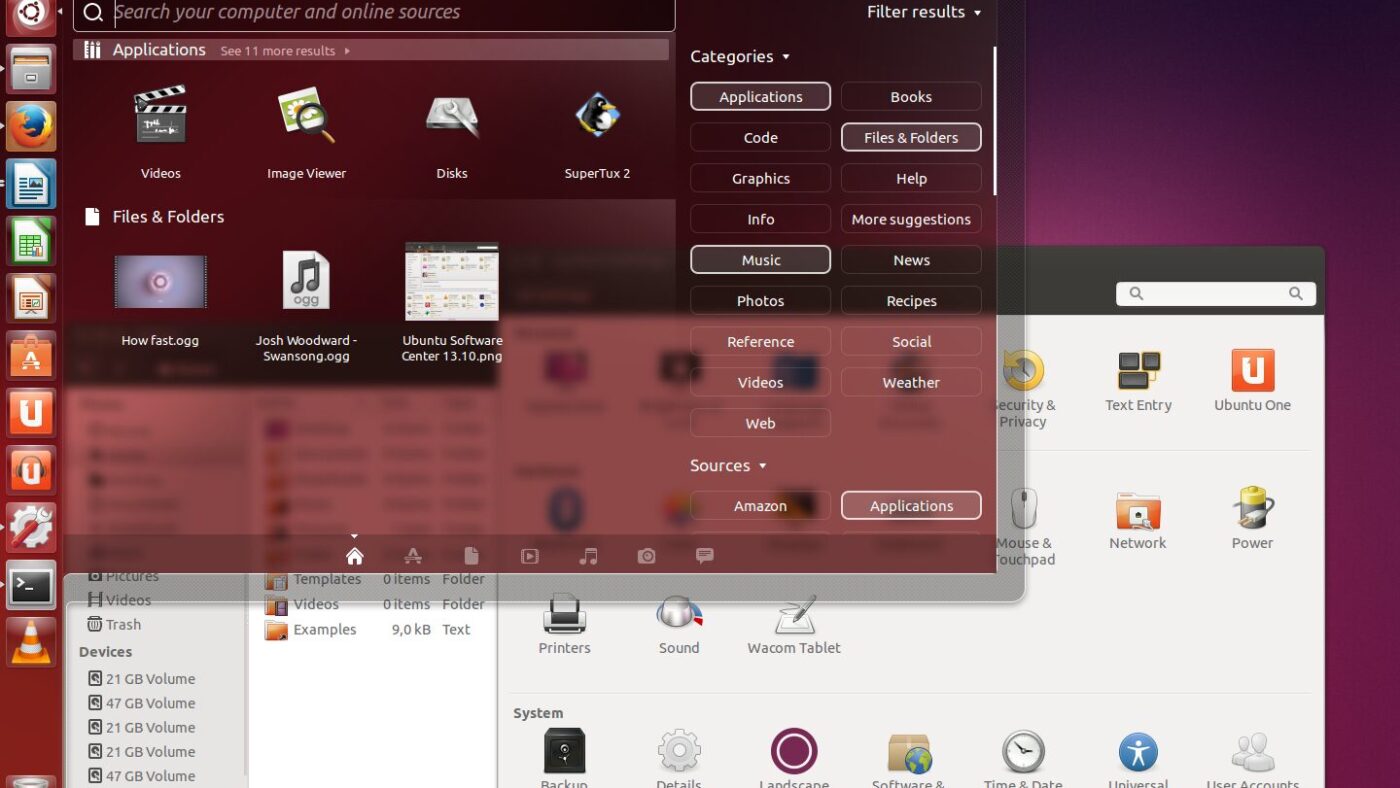Toggle the Photos category filter
Image resolution: width=1400 pixels, height=788 pixels.
(x=760, y=301)
